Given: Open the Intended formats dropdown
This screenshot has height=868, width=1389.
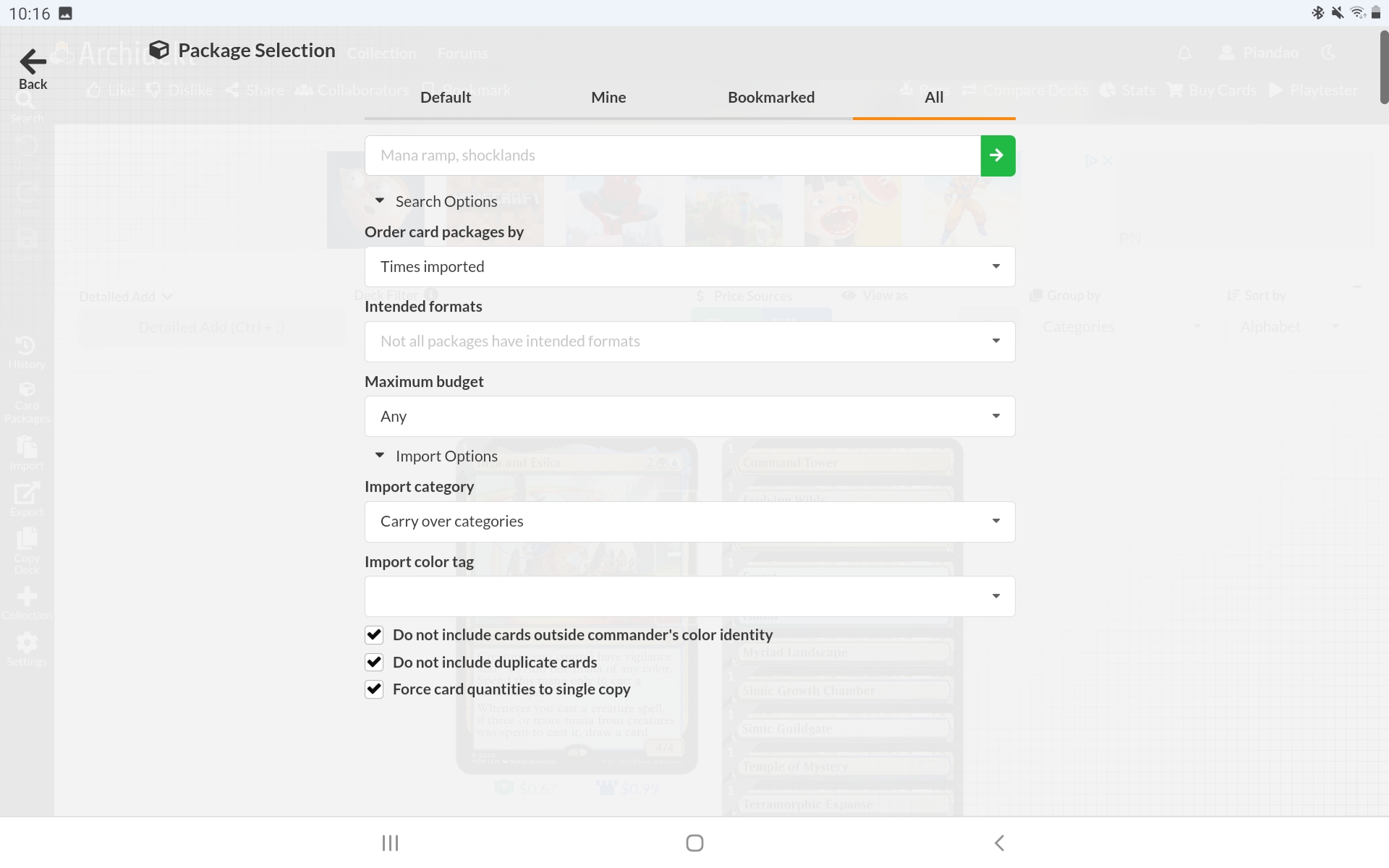Looking at the screenshot, I should click(x=689, y=341).
